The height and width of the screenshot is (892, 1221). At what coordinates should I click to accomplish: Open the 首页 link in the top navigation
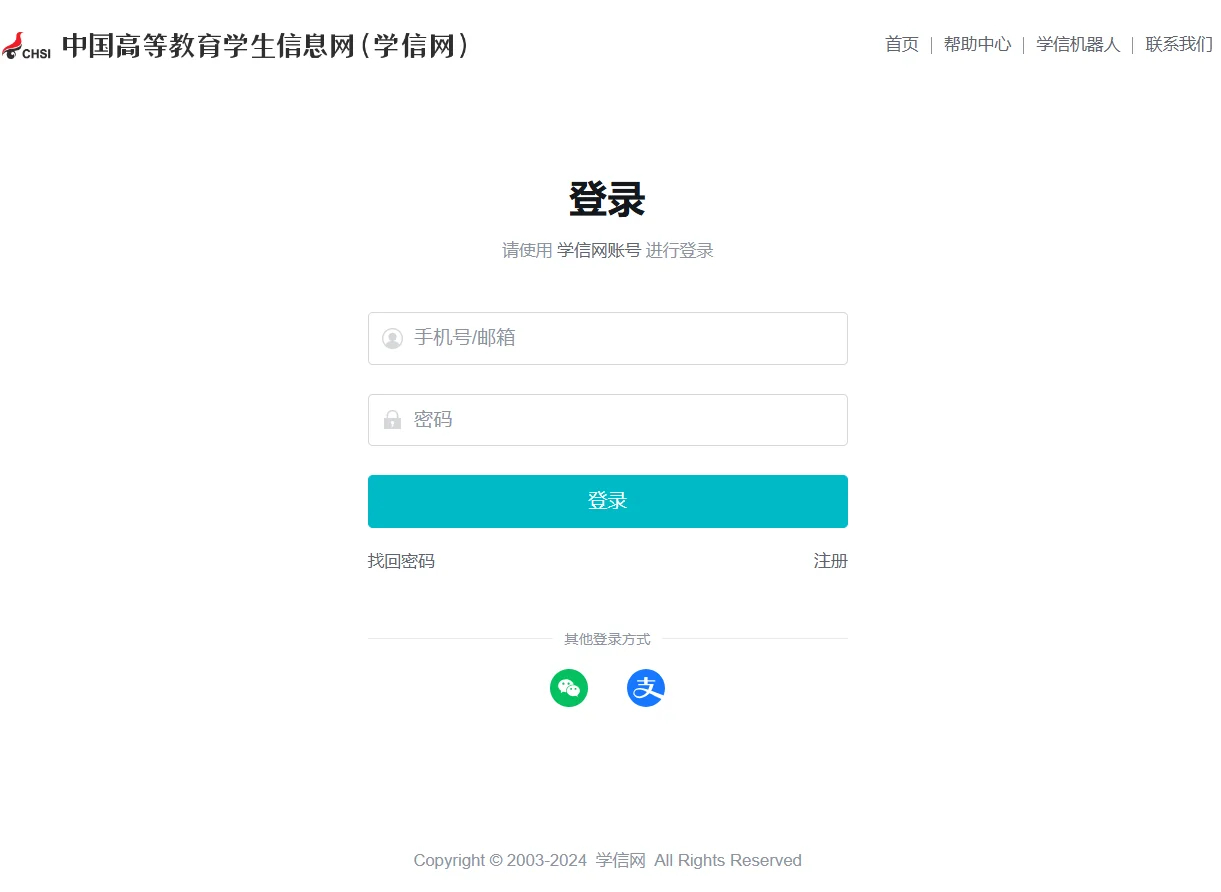tap(902, 45)
